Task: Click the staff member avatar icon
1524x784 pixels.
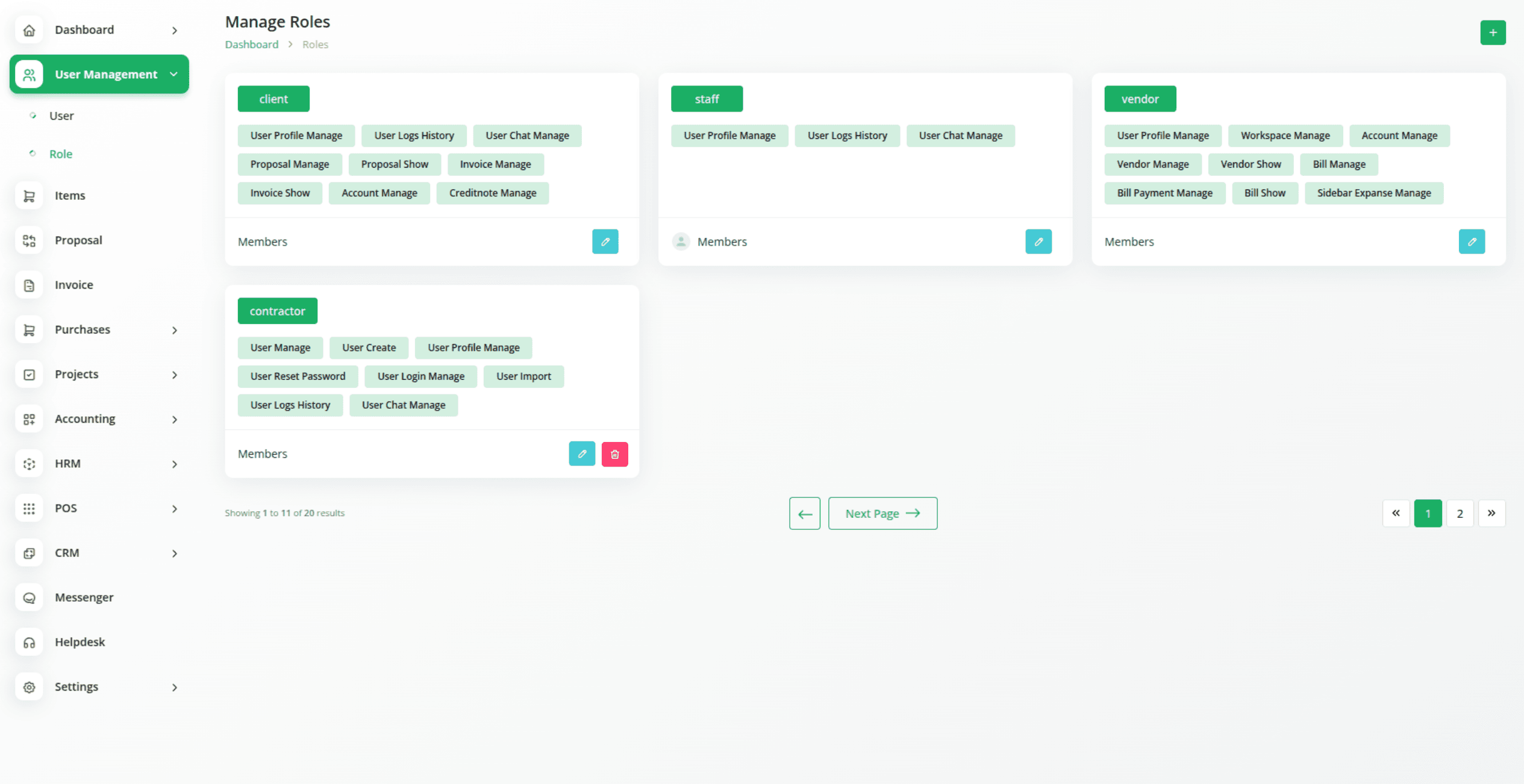Action: [x=681, y=241]
